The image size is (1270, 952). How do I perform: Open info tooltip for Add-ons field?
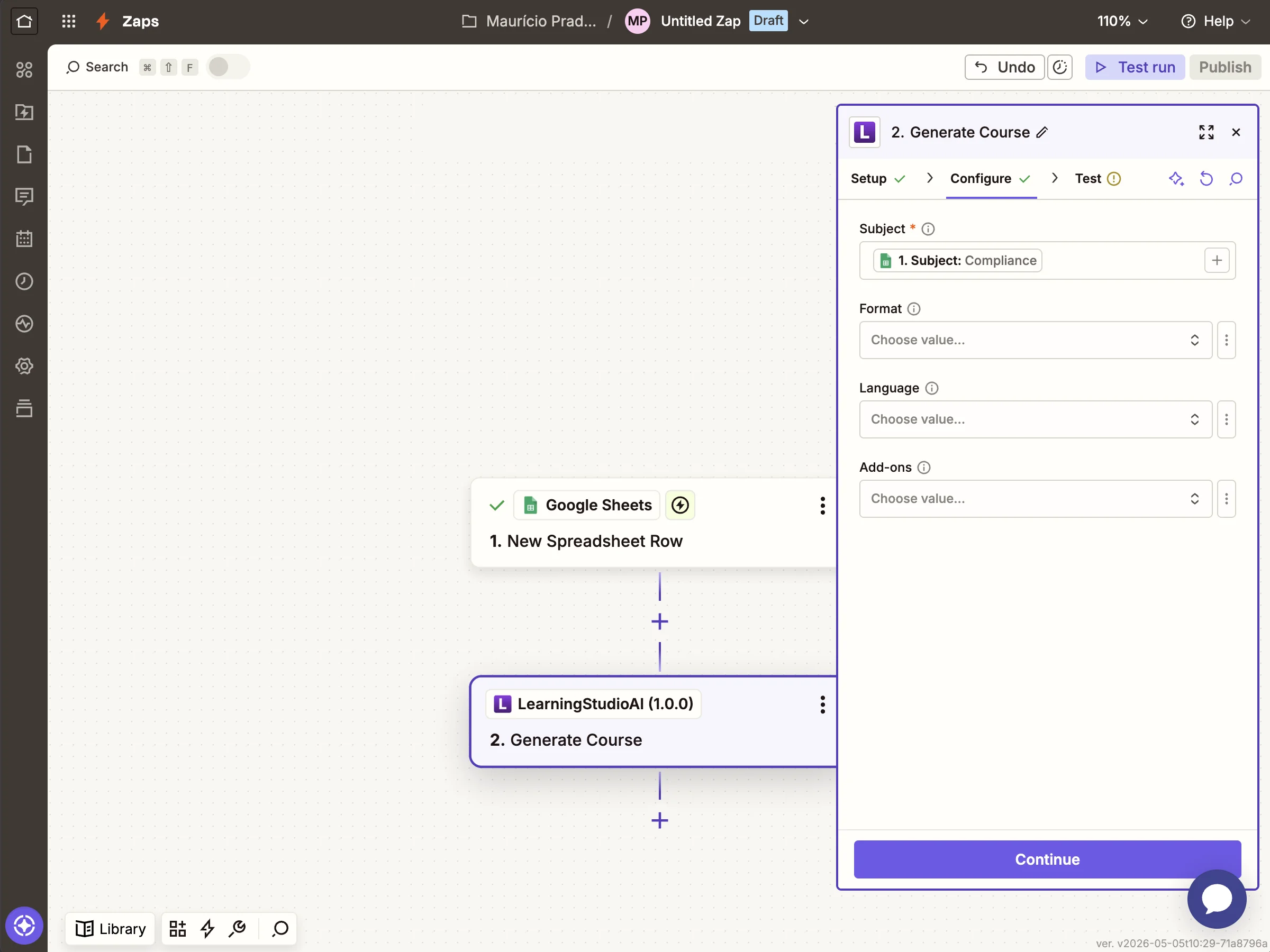click(x=923, y=468)
